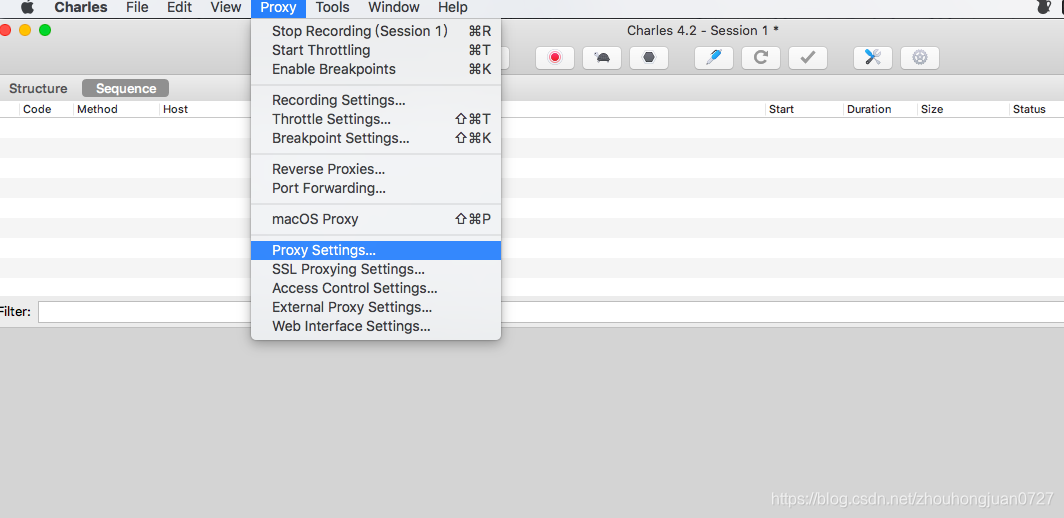The height and width of the screenshot is (518, 1064).
Task: Sort by the Status column header
Action: pyautogui.click(x=1029, y=109)
